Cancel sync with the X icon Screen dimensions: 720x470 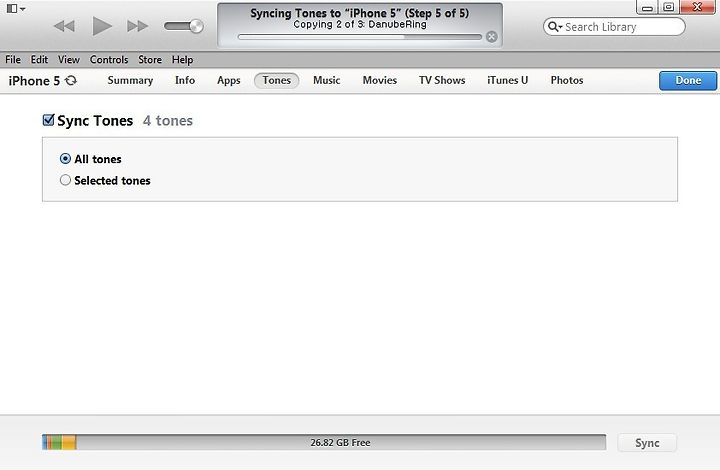pos(491,37)
